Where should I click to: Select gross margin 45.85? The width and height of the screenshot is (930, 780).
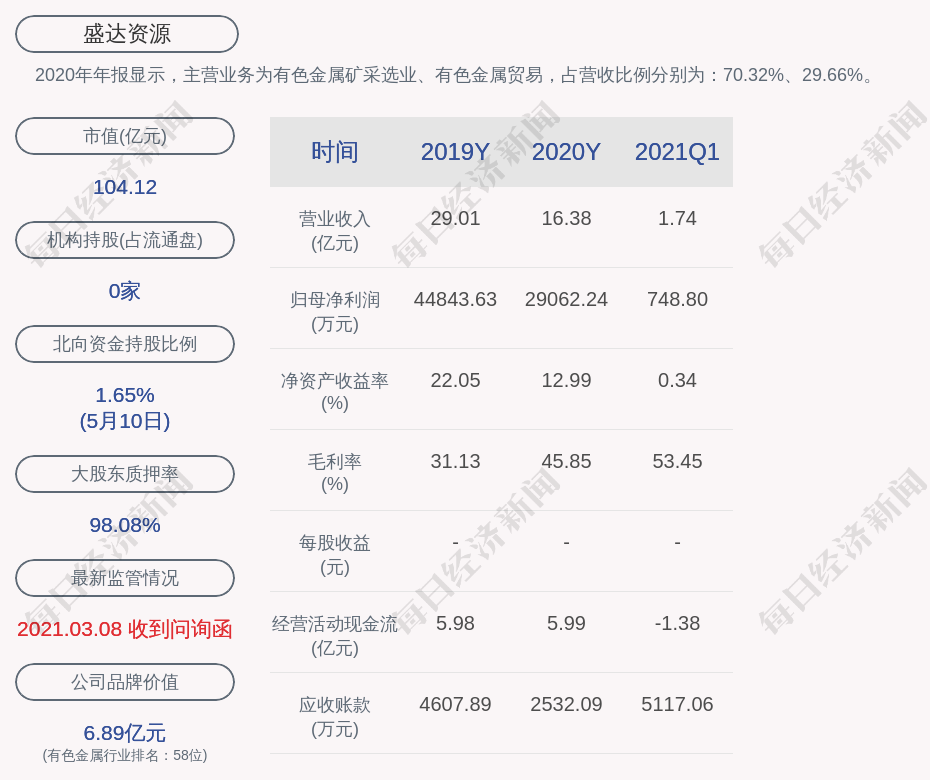tap(566, 461)
